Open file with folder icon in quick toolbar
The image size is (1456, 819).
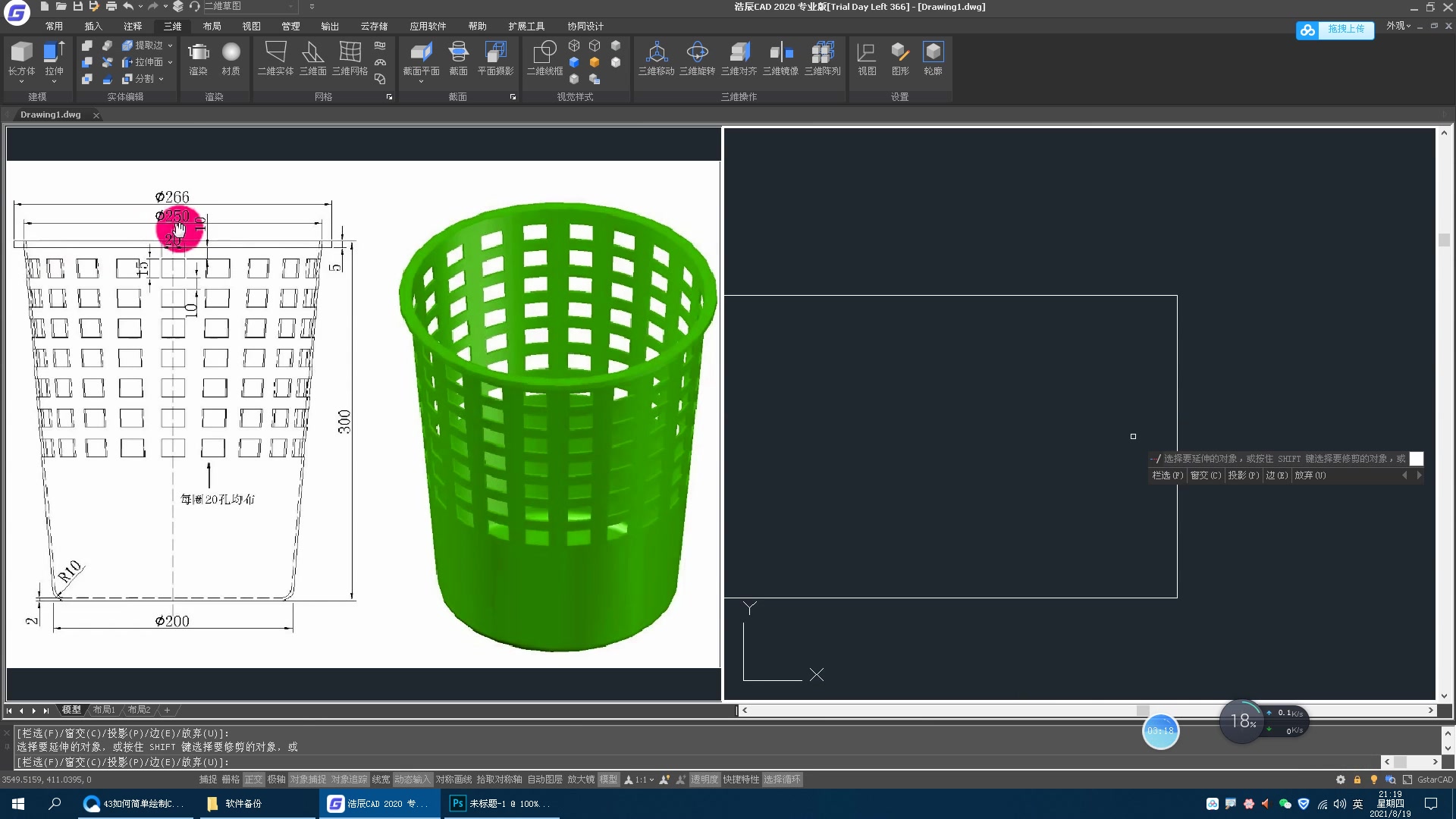click(61, 7)
